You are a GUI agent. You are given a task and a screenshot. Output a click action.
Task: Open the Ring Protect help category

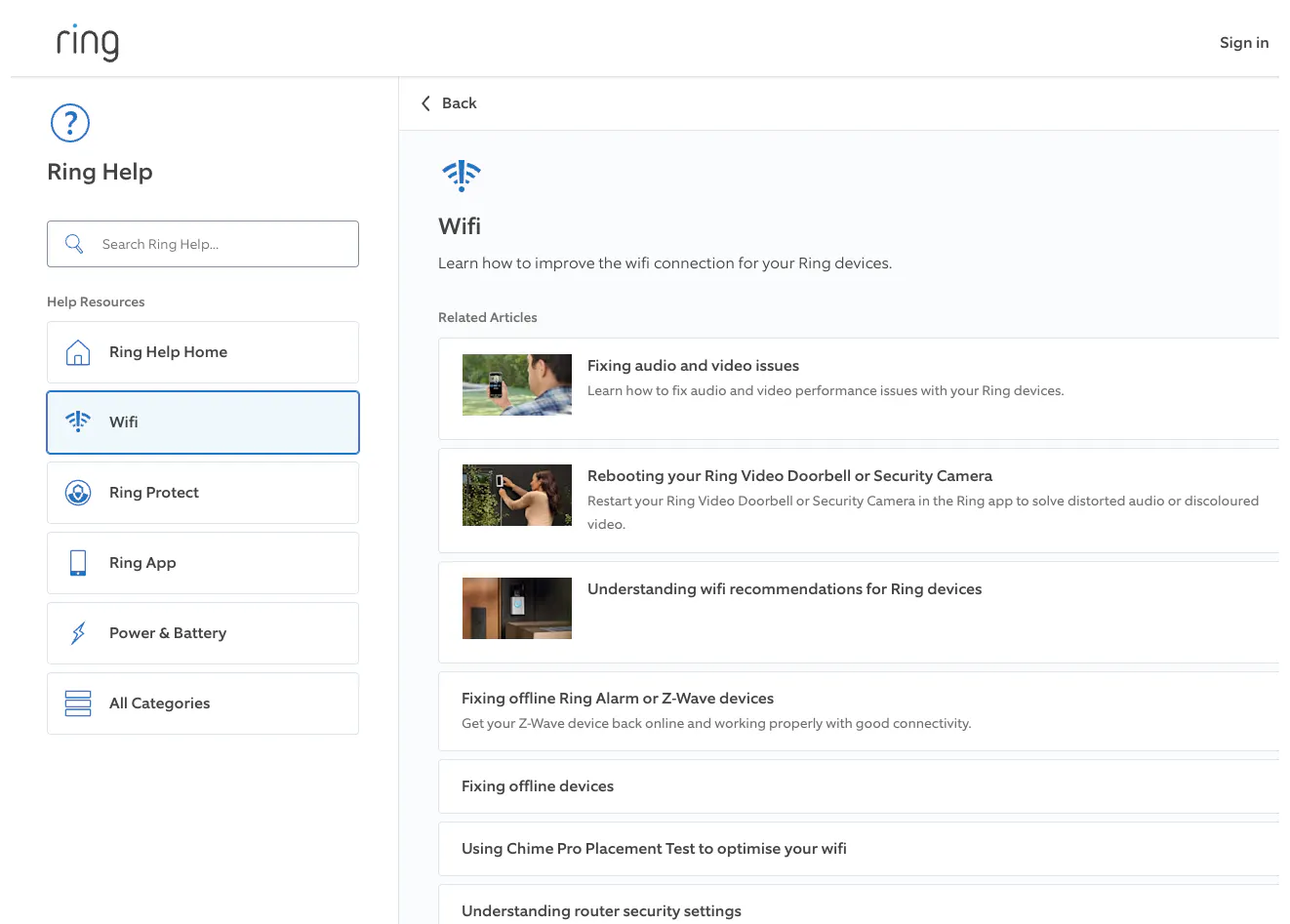[203, 493]
